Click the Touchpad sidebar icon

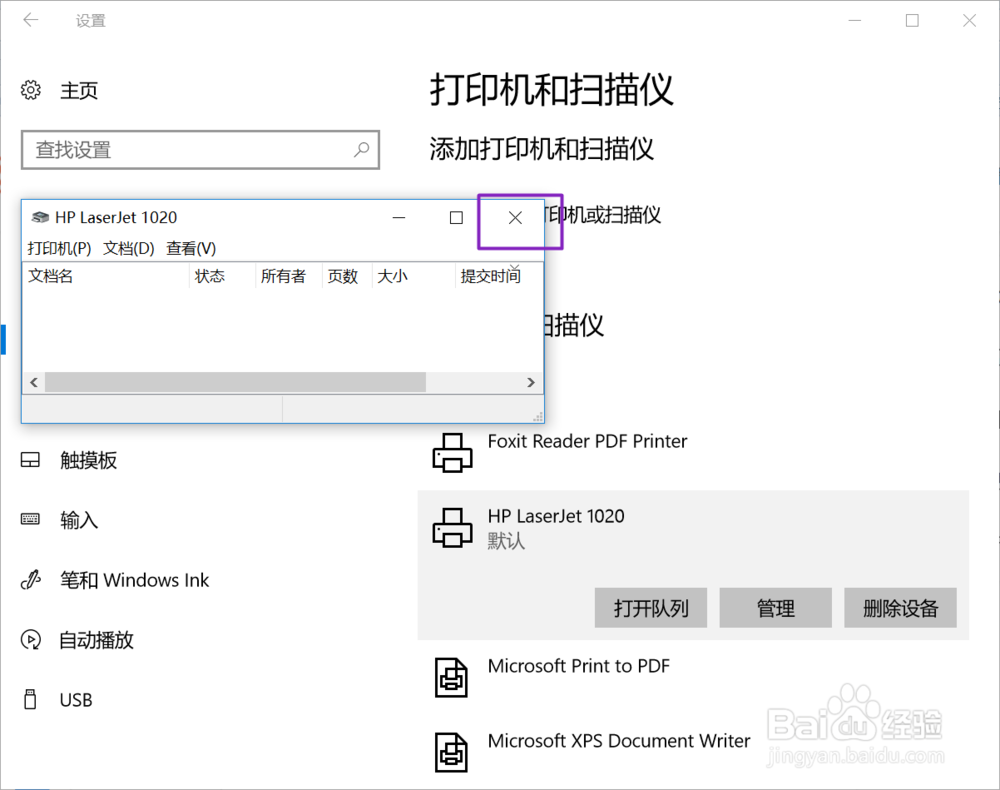31,460
